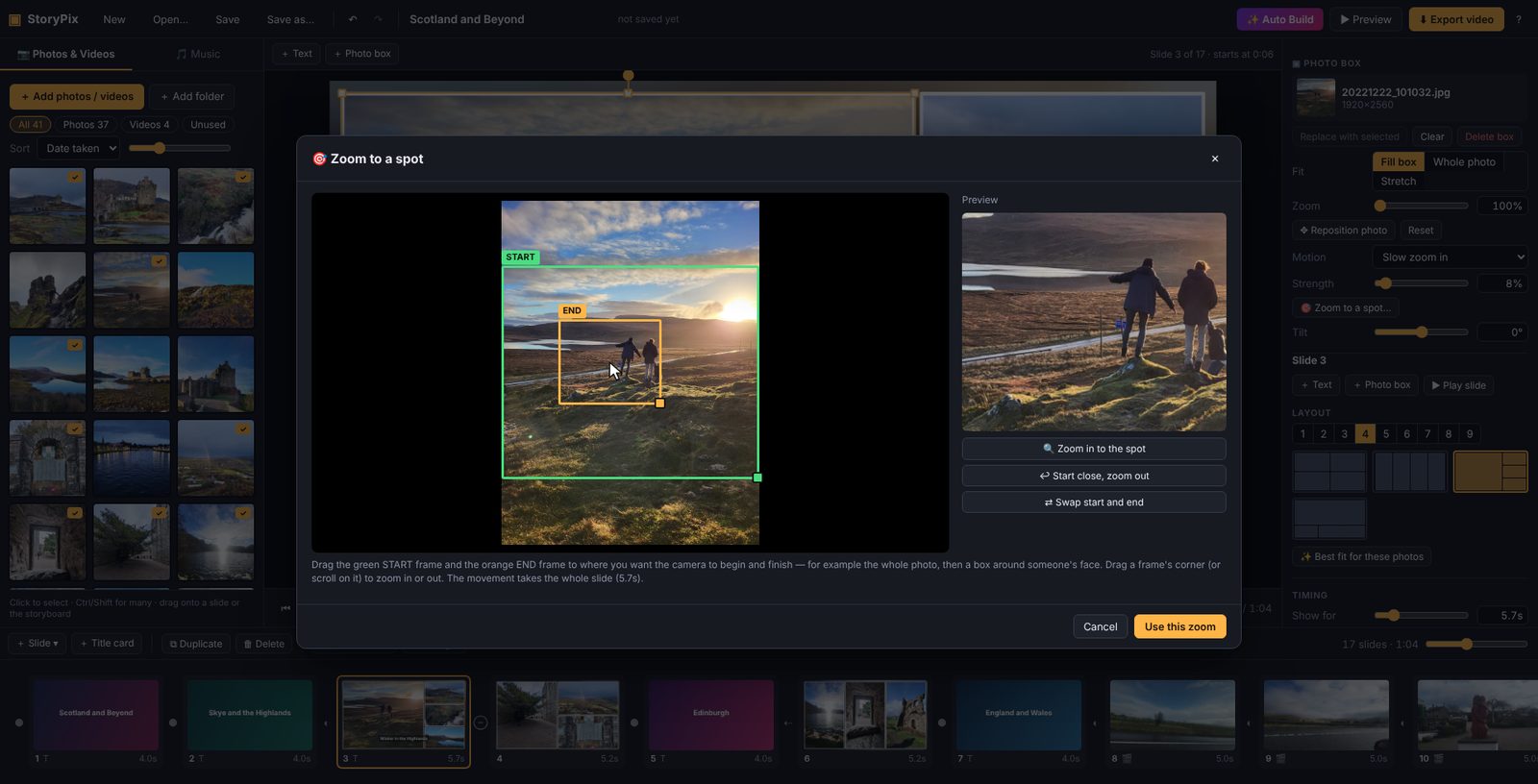Cancel the zoom dialog
This screenshot has height=784, width=1538.
(x=1100, y=626)
